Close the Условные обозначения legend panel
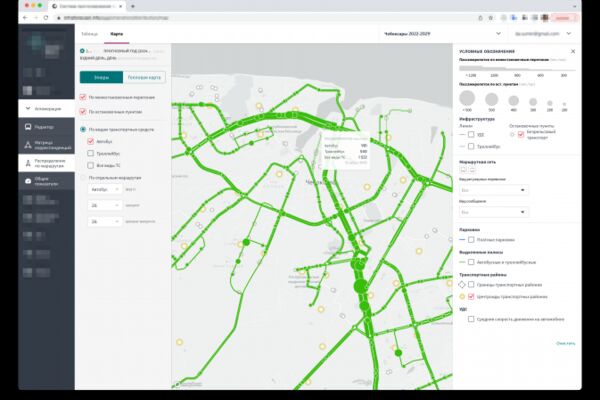The image size is (600, 400). pos(573,51)
